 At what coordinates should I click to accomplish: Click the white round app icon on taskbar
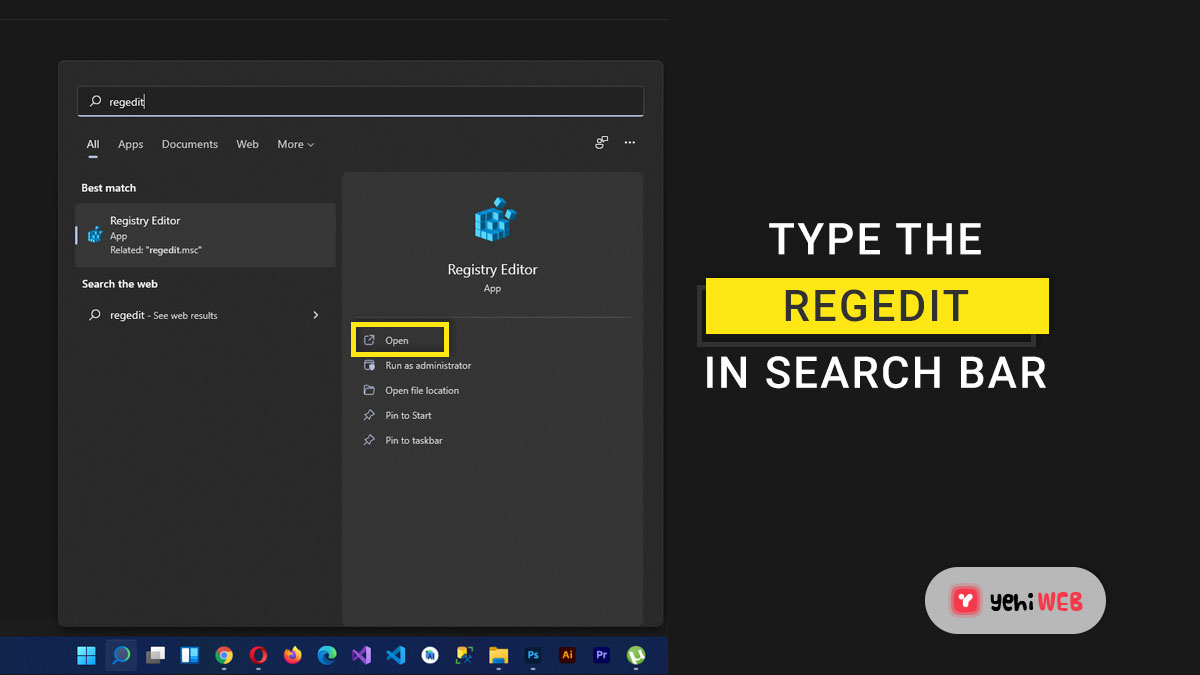point(430,656)
